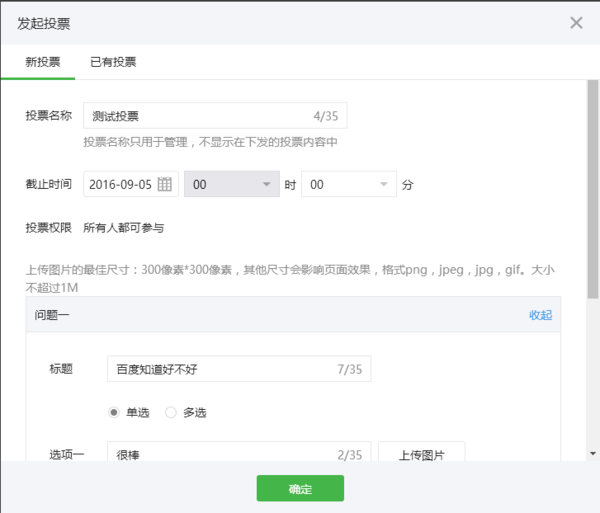The height and width of the screenshot is (513, 600).
Task: Focus the 标题 input with 百度知道好不好
Action: 239,369
